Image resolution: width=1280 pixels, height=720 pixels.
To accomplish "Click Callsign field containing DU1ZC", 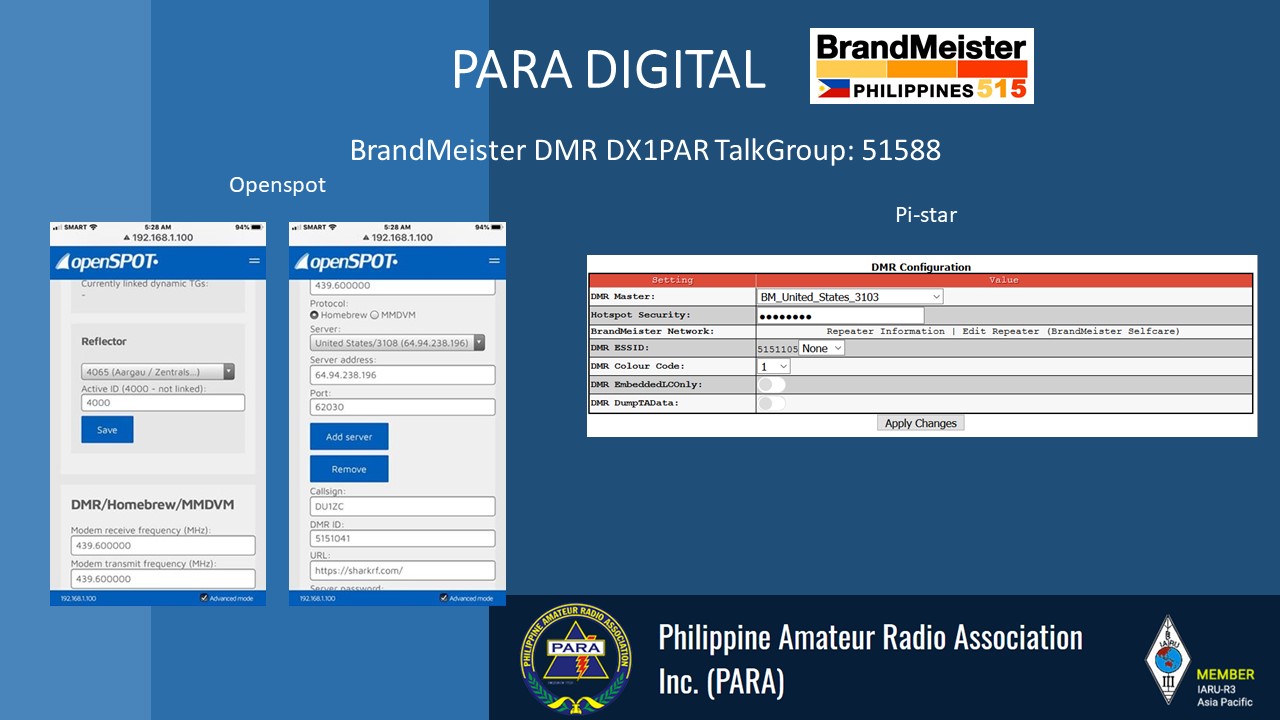I will [403, 506].
